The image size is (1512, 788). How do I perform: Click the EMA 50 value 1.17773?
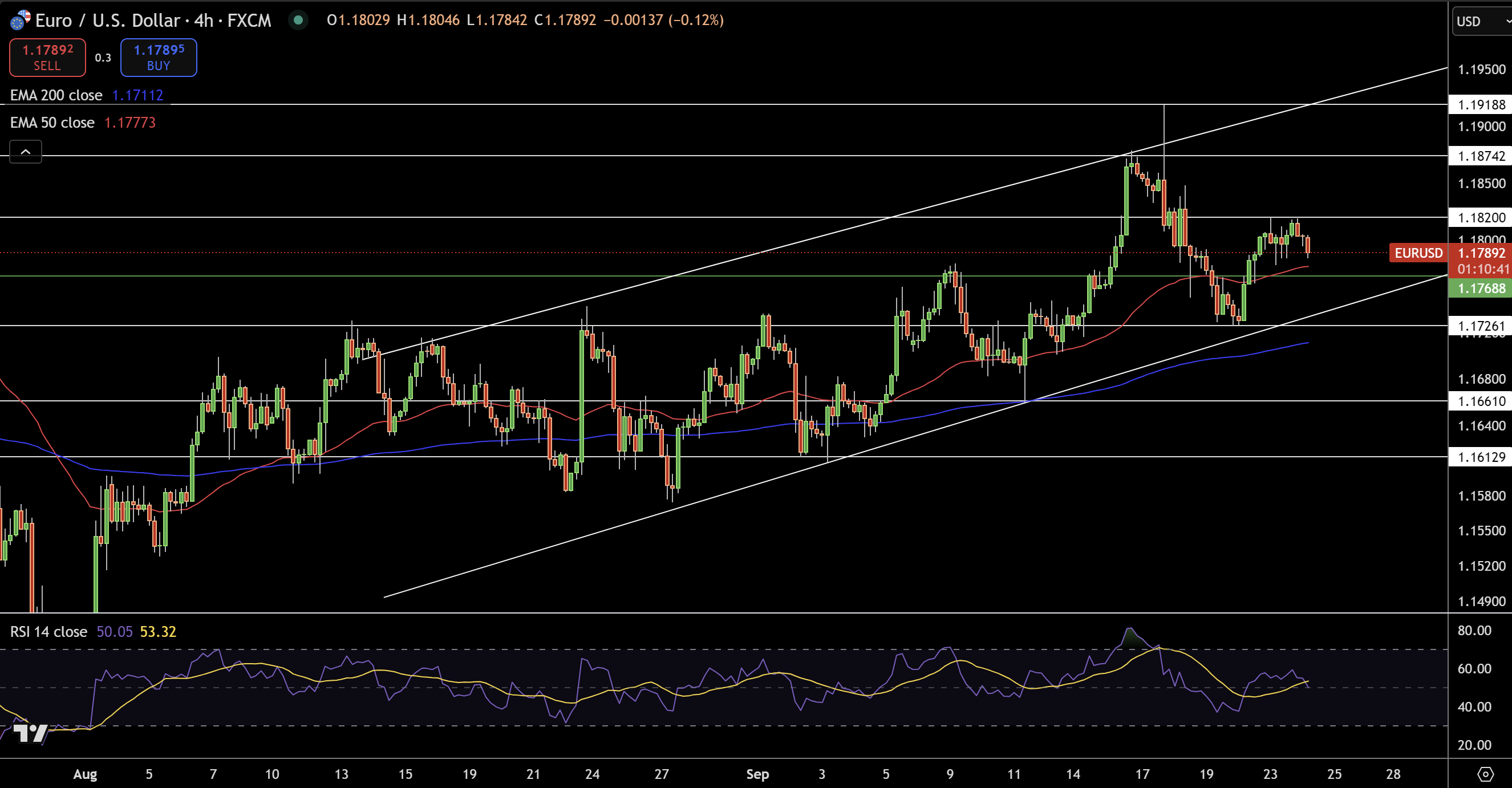(x=129, y=123)
